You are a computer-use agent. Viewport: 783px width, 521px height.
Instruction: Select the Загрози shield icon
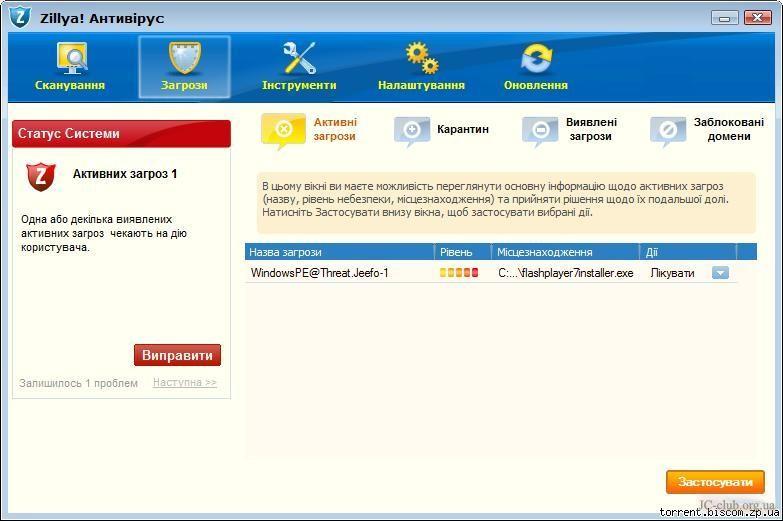(184, 59)
